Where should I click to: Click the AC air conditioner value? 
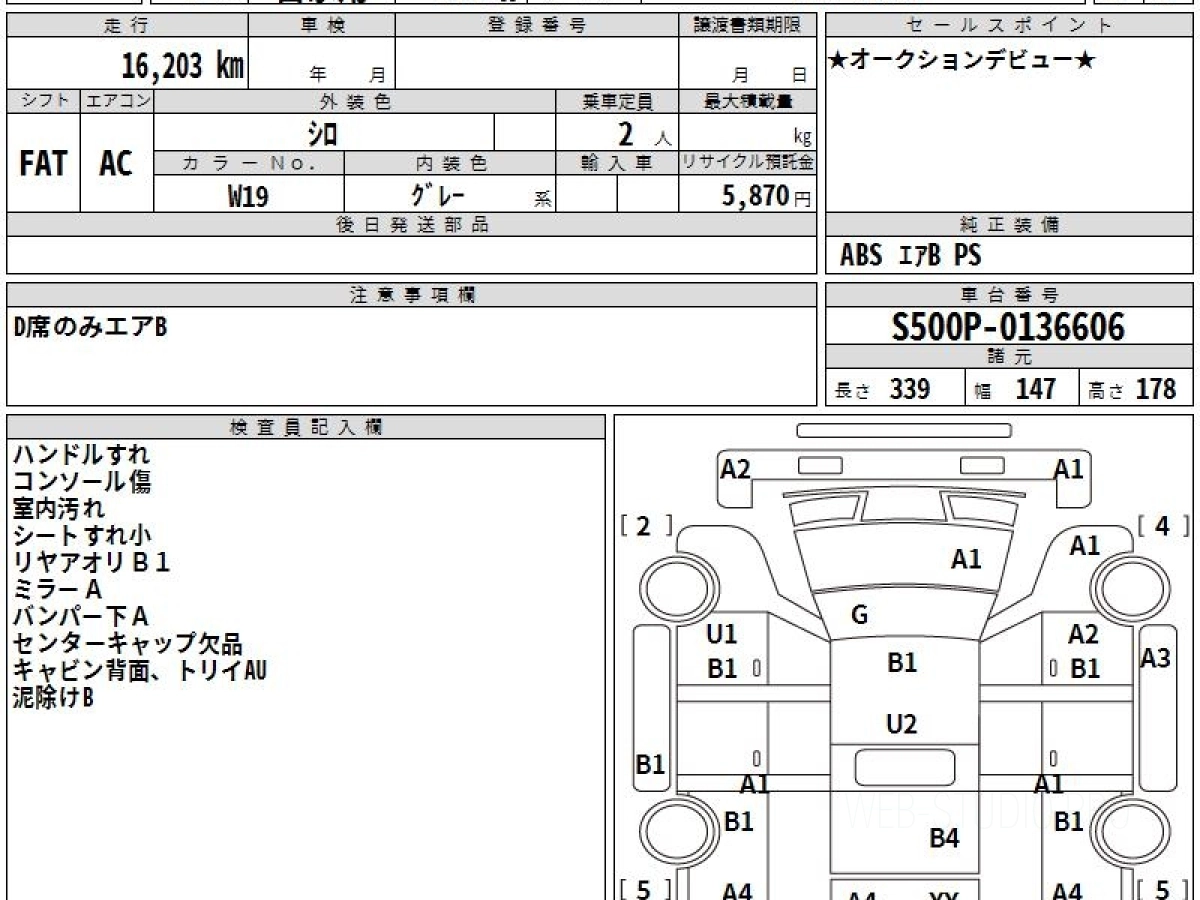(x=116, y=164)
